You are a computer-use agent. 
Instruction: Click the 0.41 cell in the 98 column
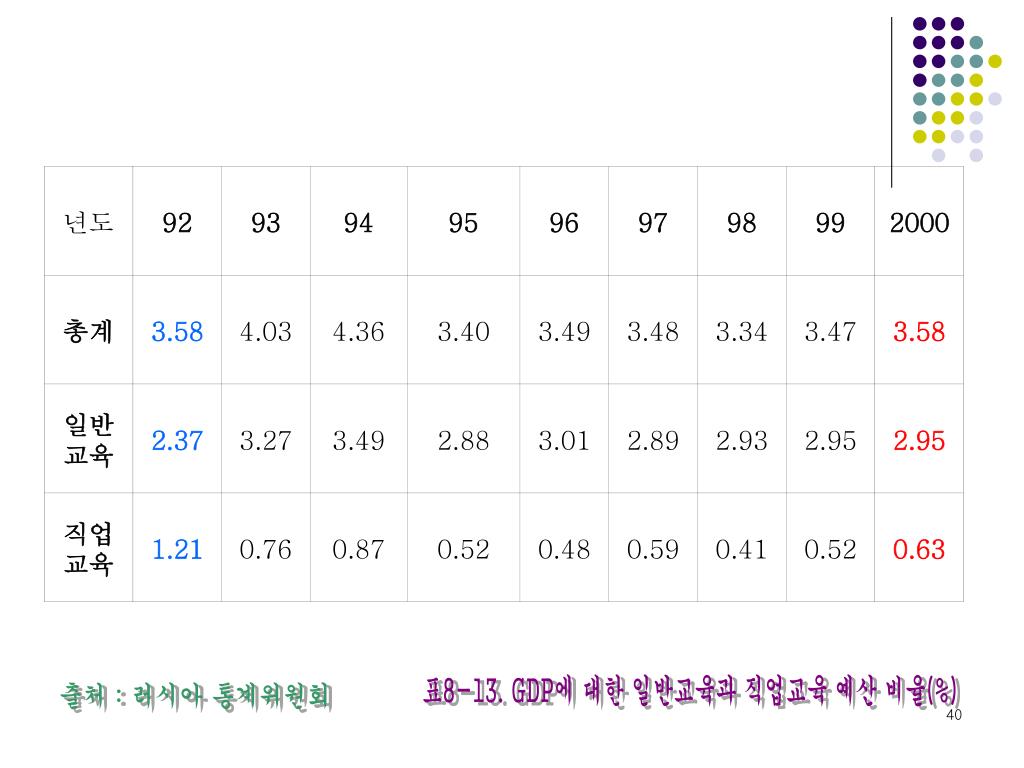coord(741,550)
